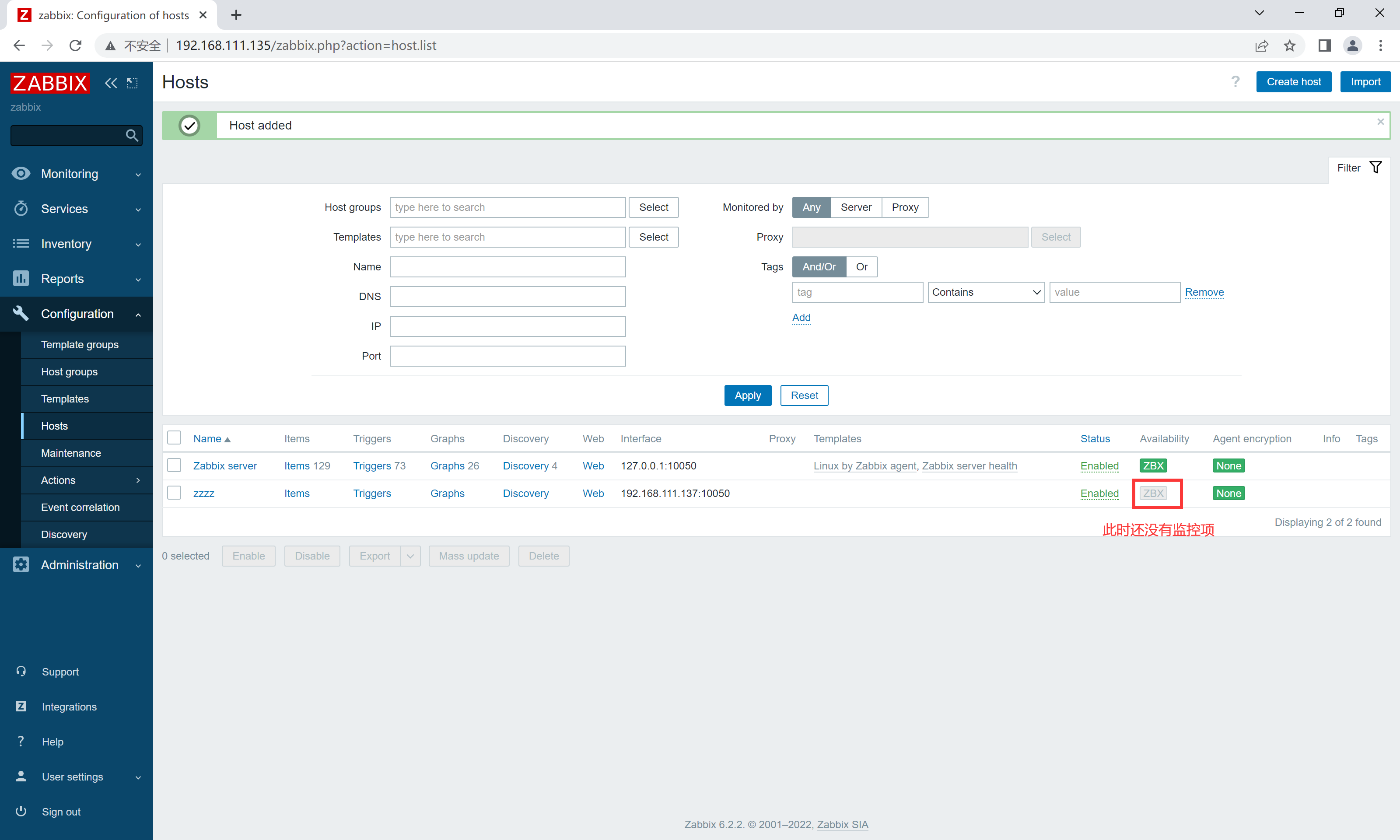The width and height of the screenshot is (1400, 840).
Task: Share this page from address bar
Action: tap(1261, 45)
